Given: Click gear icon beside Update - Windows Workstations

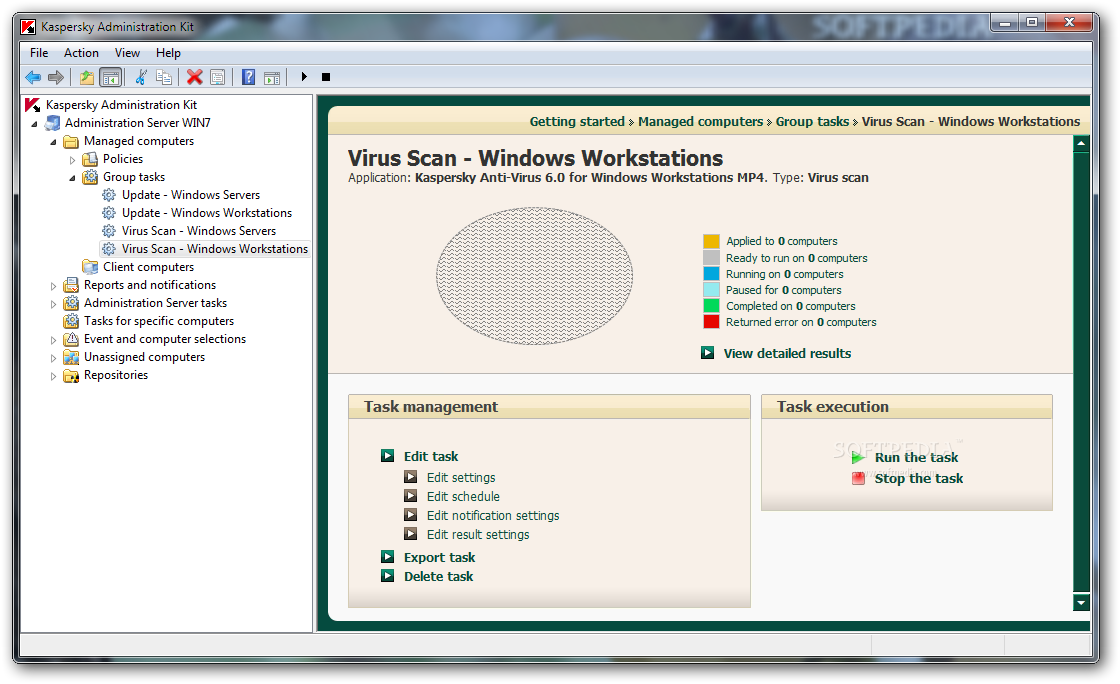Looking at the screenshot, I should [x=109, y=213].
